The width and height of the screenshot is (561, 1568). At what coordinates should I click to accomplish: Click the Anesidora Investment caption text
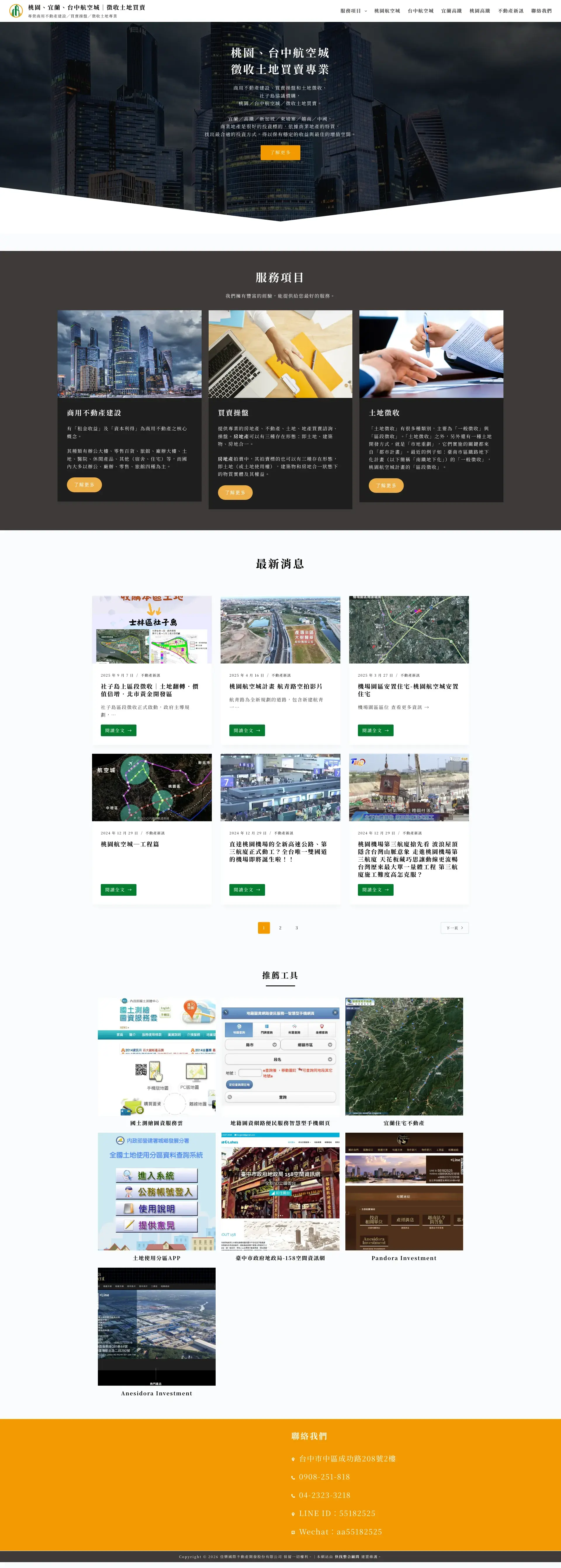(x=156, y=1393)
